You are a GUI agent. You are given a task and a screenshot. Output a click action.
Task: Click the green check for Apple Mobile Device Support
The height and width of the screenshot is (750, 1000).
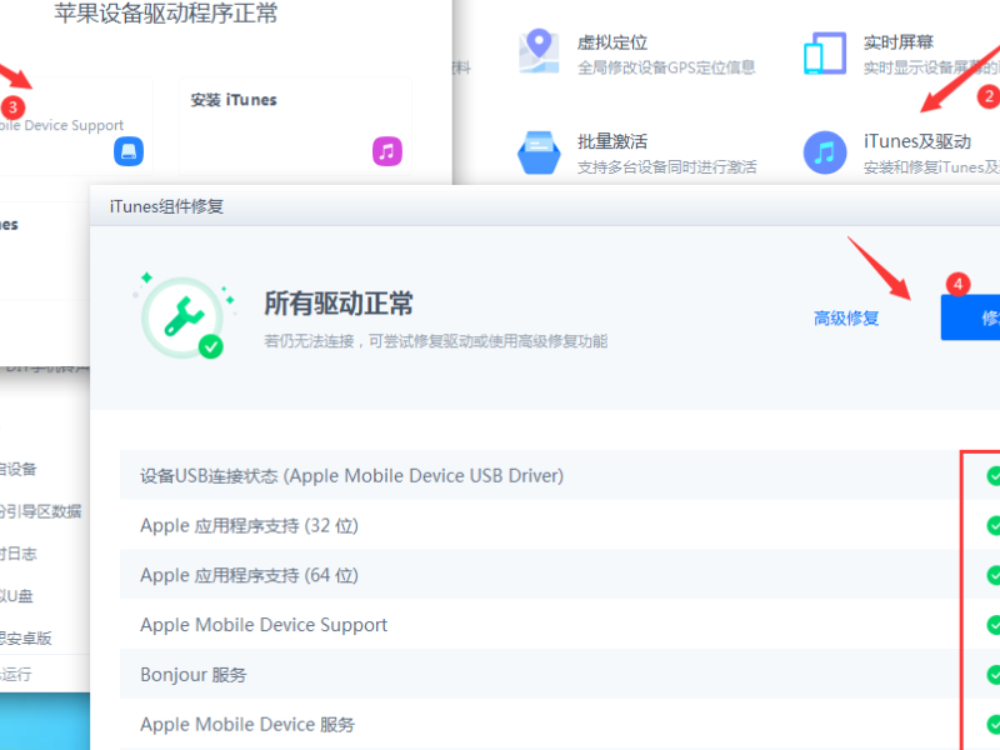(994, 625)
